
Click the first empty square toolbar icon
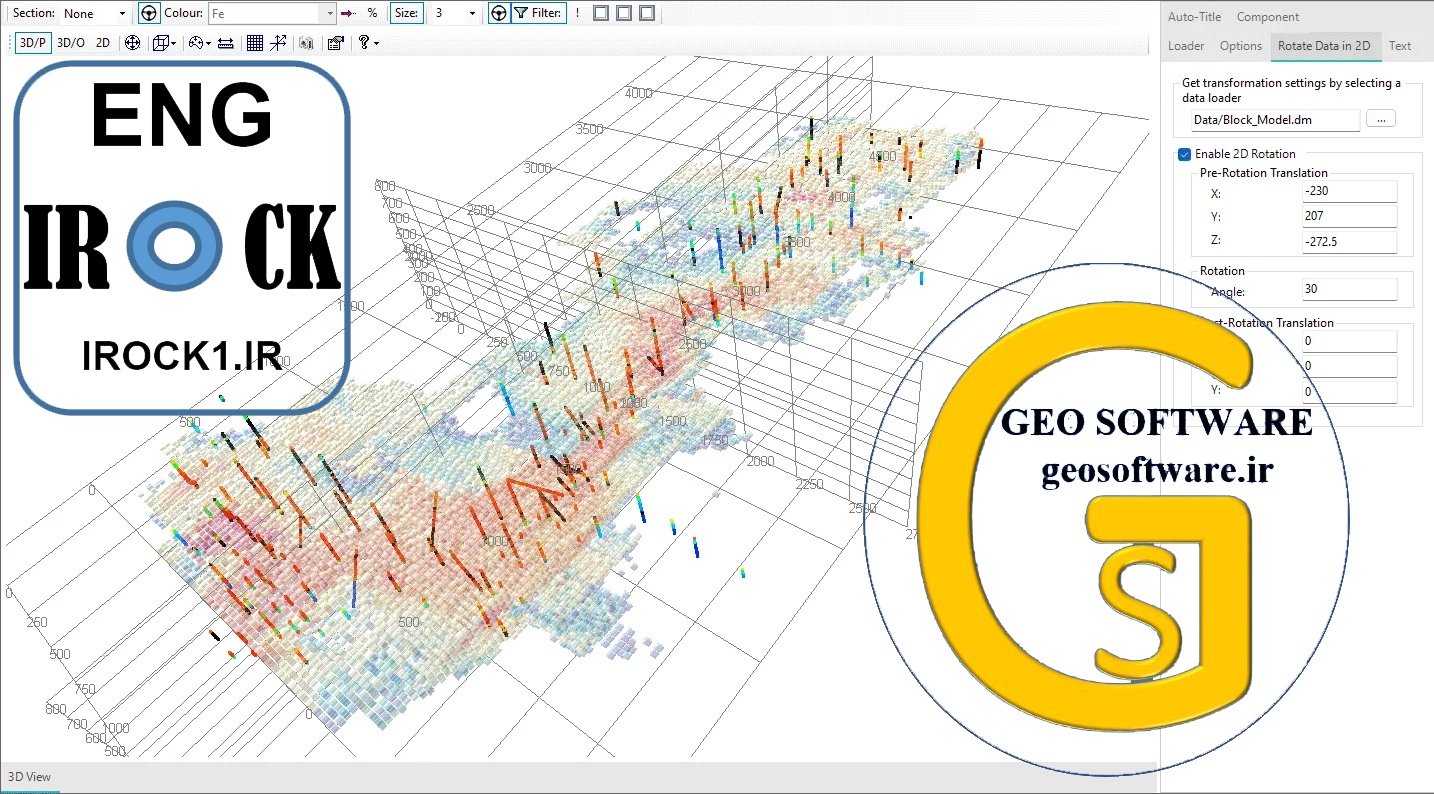point(601,13)
